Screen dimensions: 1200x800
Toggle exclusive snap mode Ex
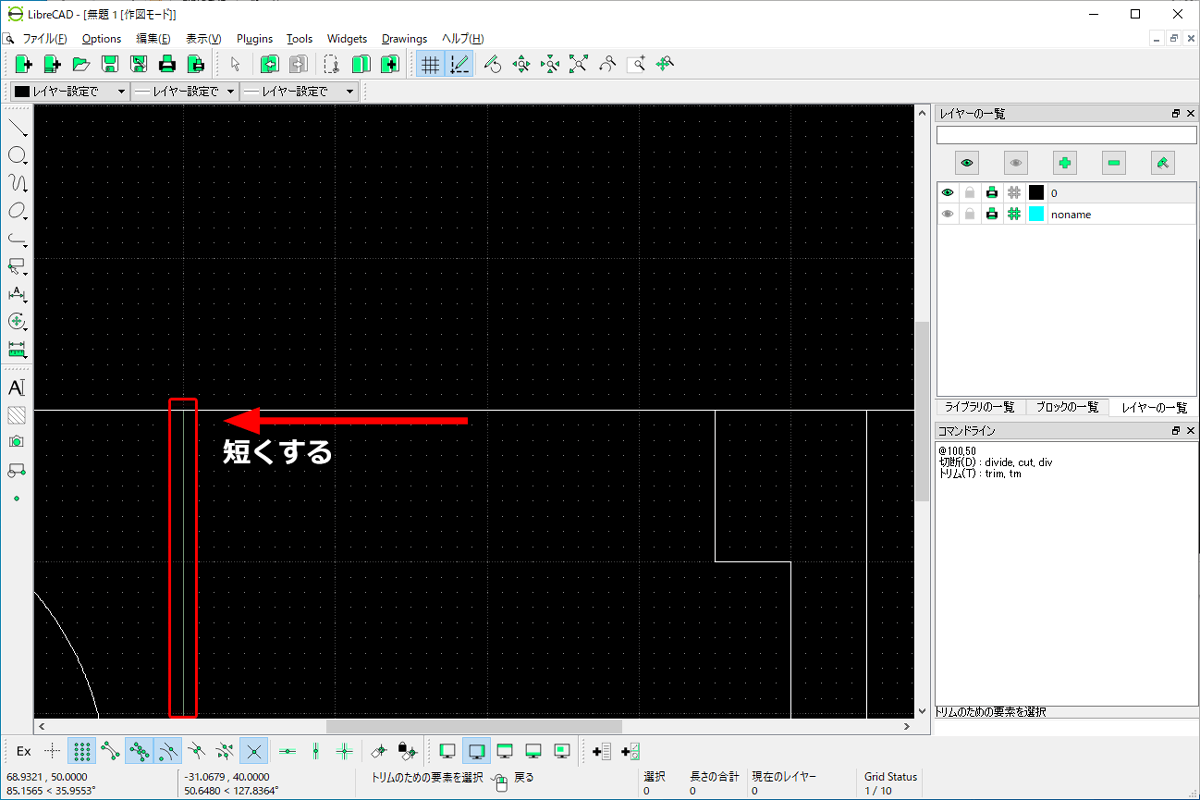(24, 750)
